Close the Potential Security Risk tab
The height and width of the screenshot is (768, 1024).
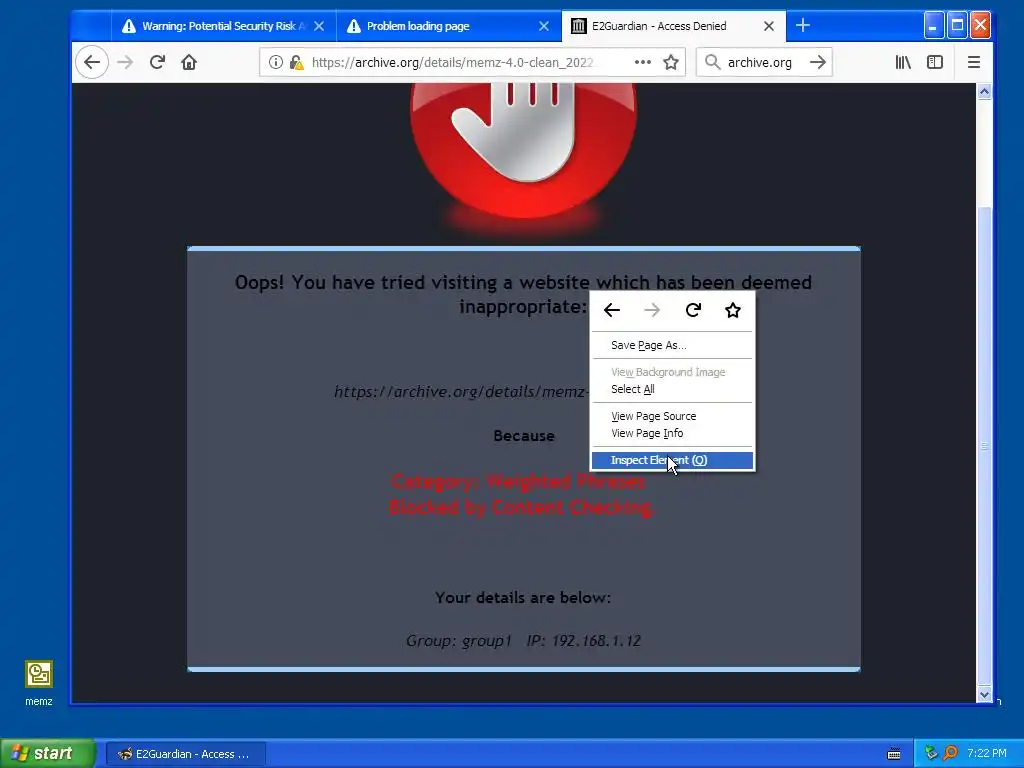(x=319, y=26)
